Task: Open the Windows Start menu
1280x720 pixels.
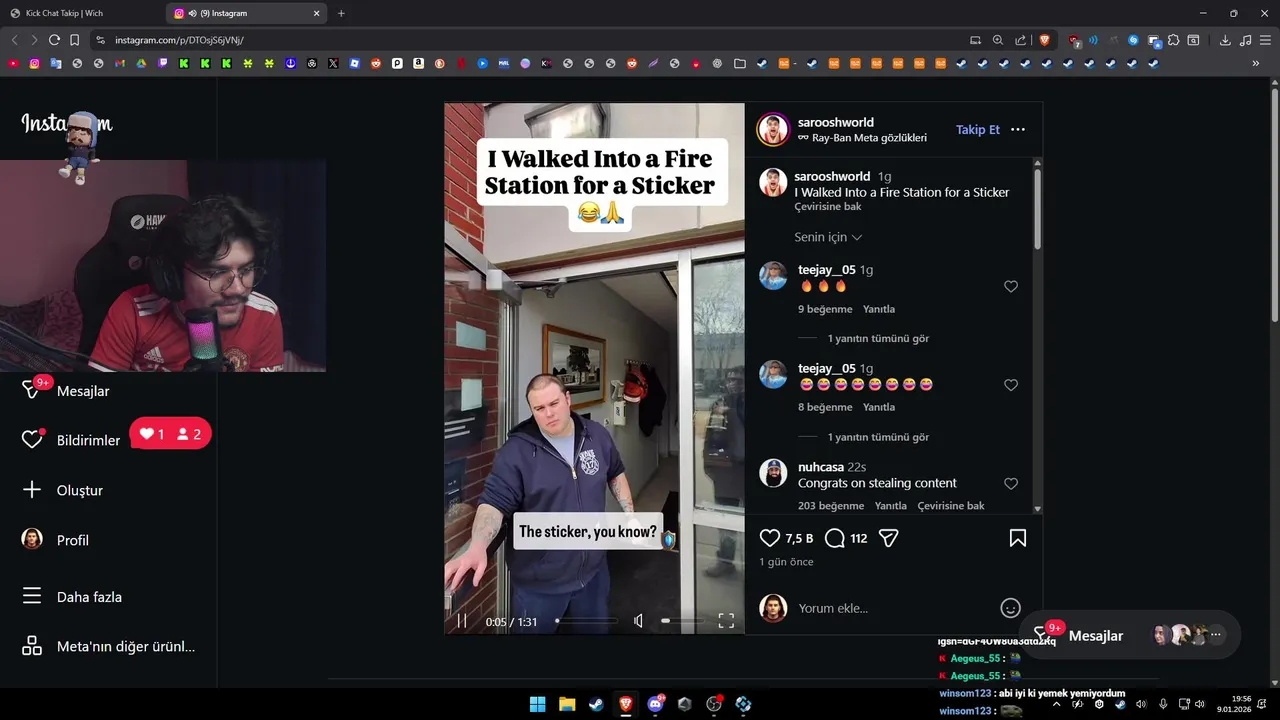Action: tap(537, 704)
